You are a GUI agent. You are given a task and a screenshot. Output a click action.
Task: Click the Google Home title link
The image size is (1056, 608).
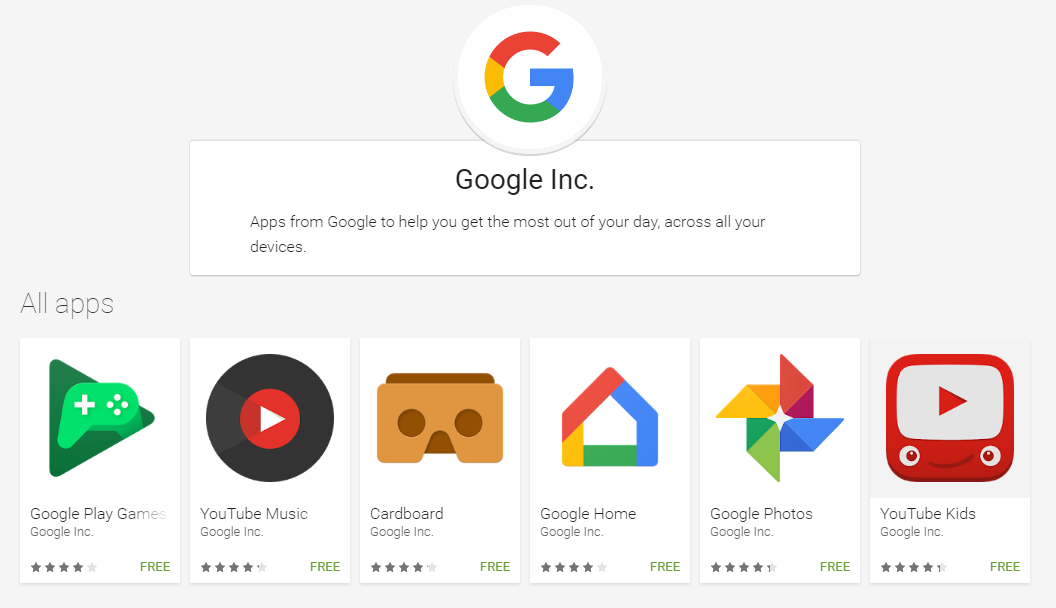(588, 514)
